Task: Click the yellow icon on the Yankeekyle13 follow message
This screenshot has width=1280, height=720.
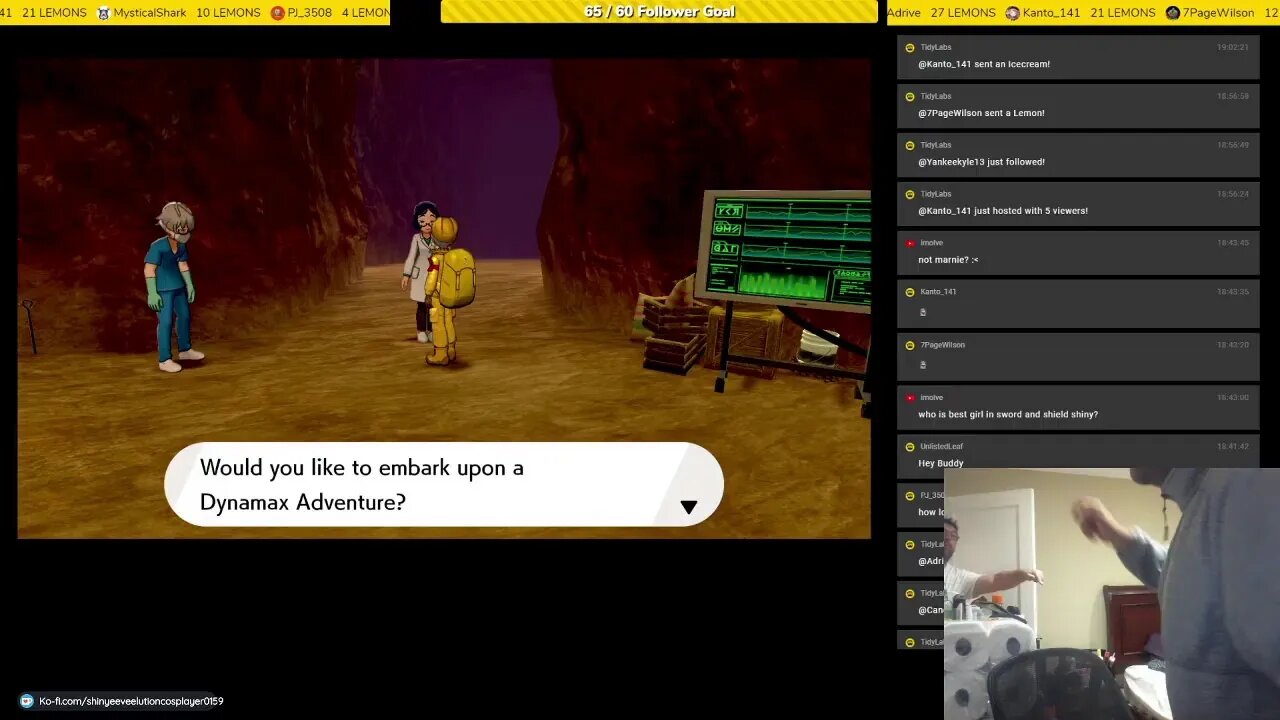Action: click(x=909, y=145)
